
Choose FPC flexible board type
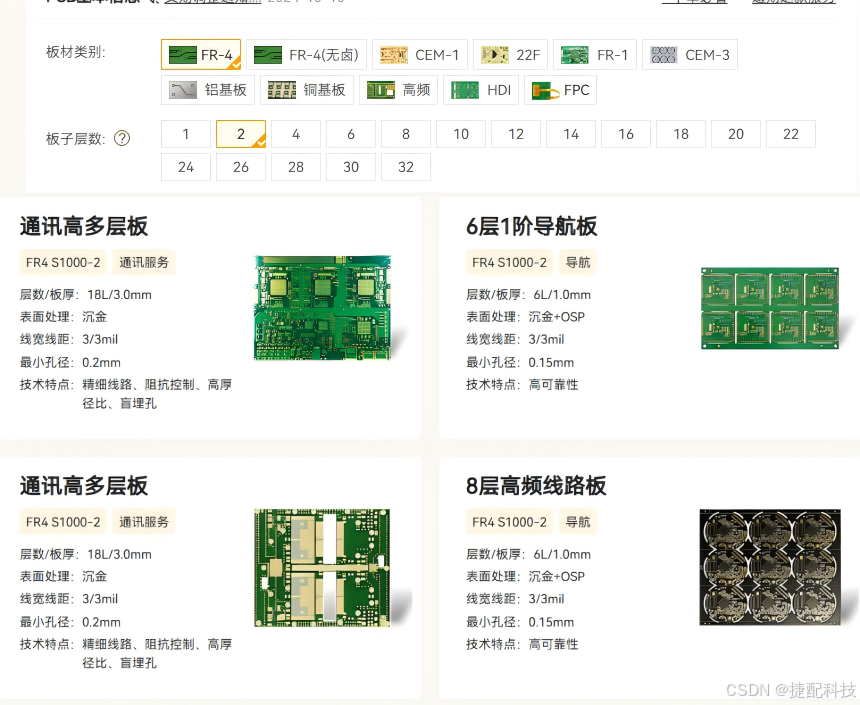pos(561,90)
